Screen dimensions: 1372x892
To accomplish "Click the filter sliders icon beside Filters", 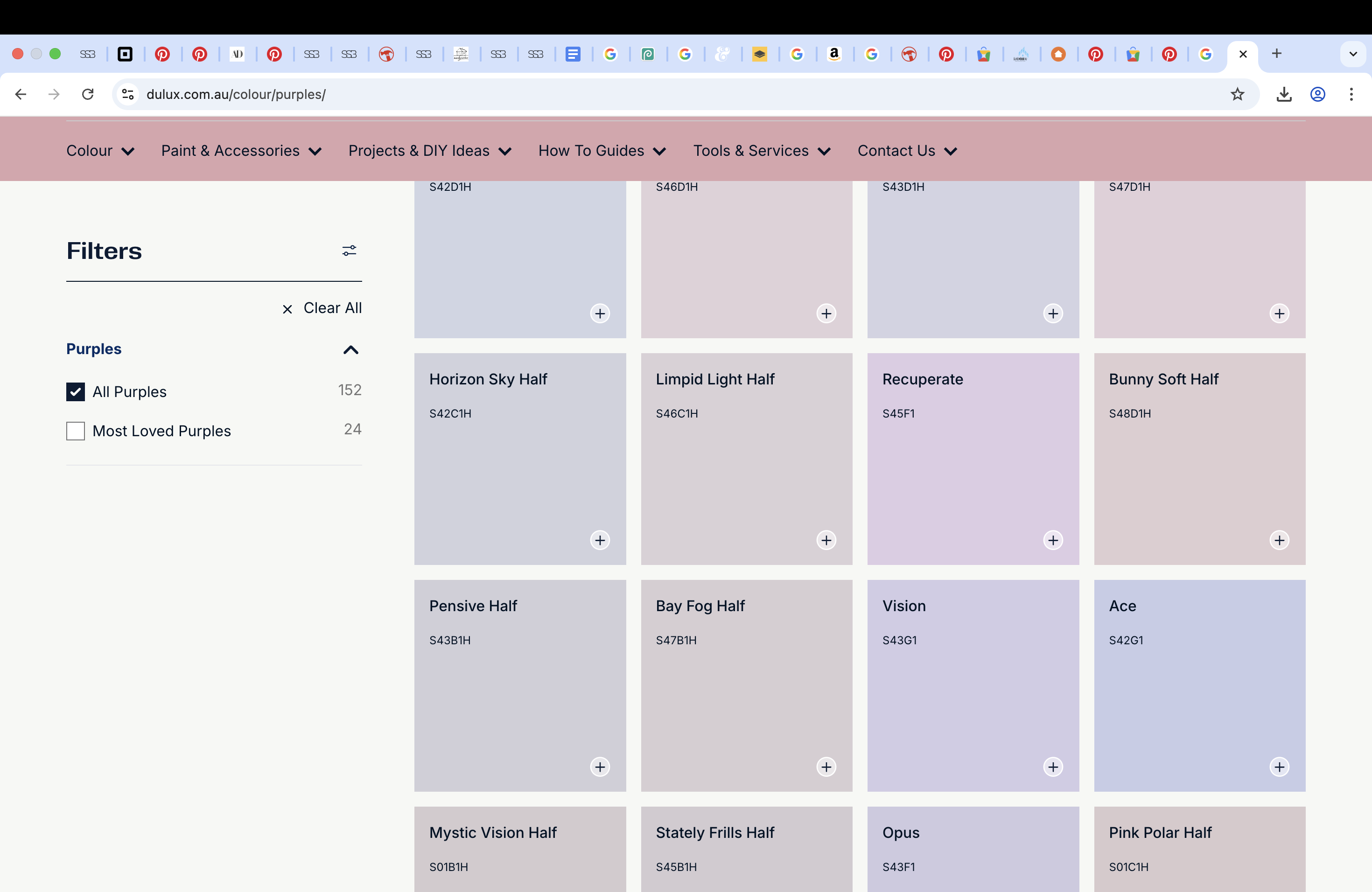I will click(349, 251).
